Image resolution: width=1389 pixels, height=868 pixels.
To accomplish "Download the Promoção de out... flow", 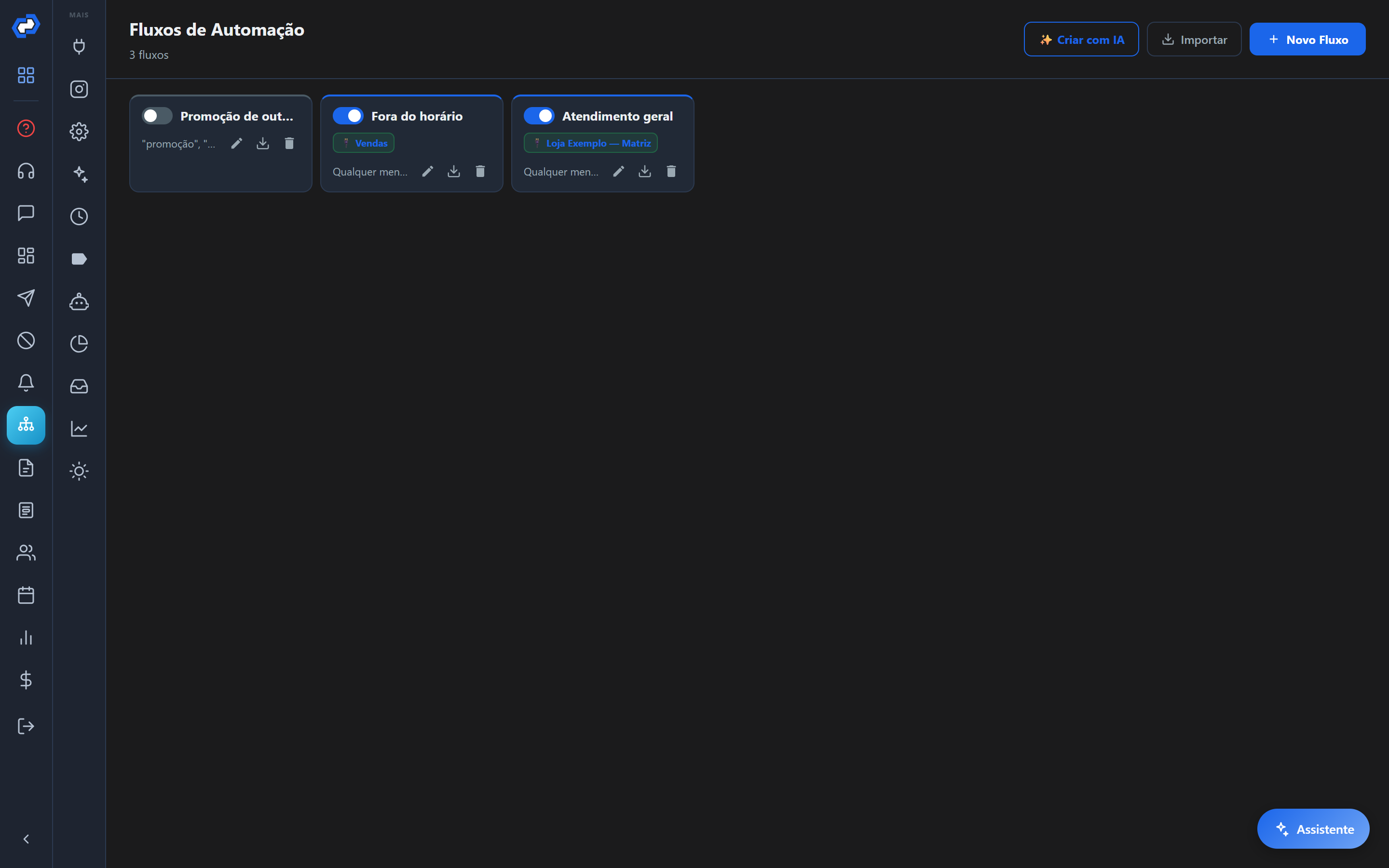I will pos(263,144).
